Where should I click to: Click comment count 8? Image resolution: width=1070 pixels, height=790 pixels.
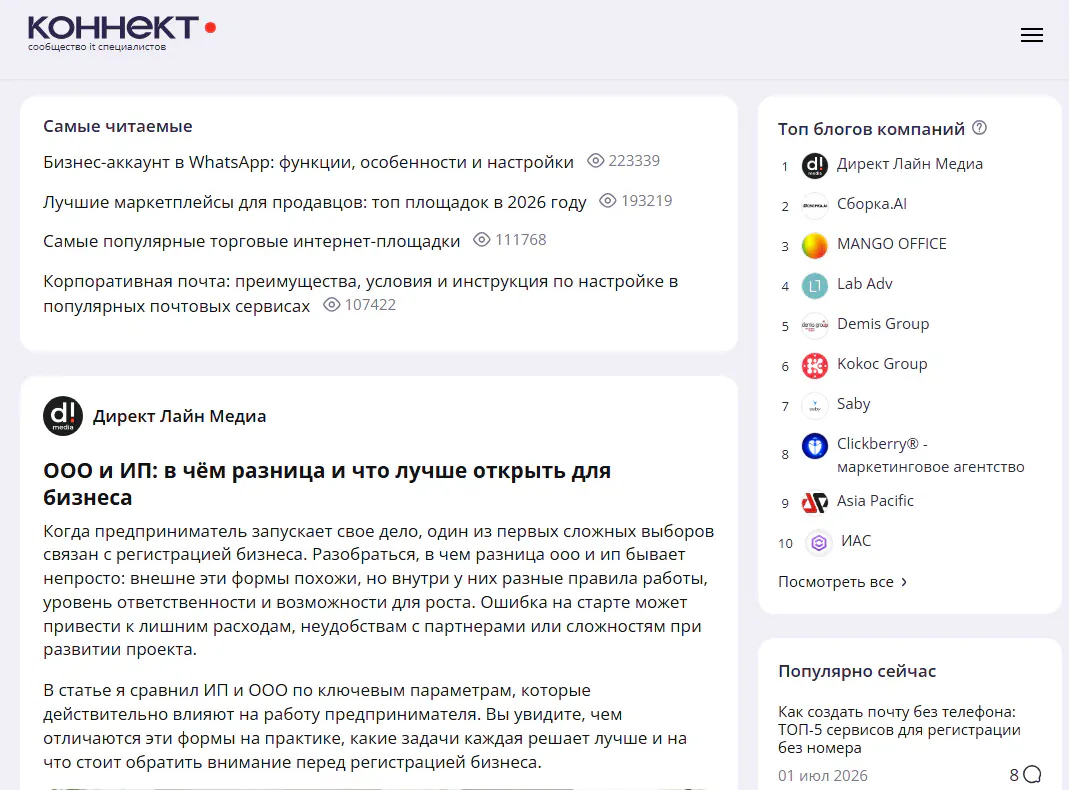[1014, 775]
